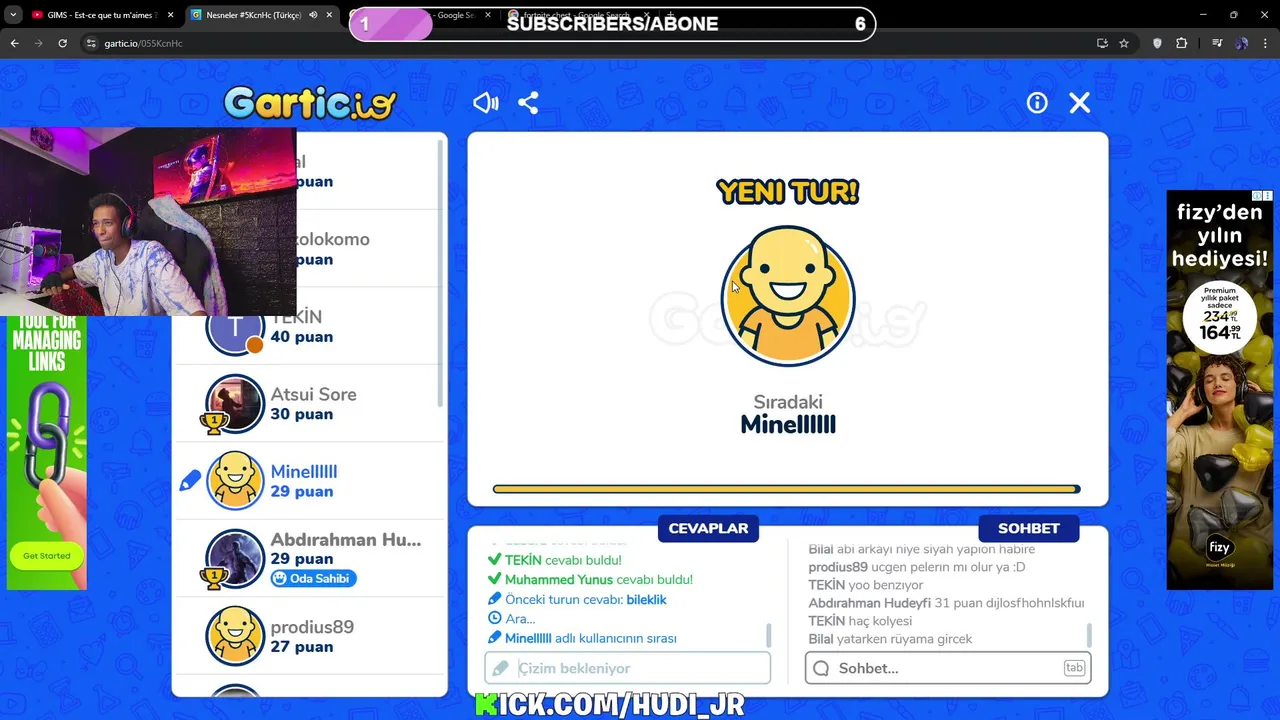Click the chat panel scrollbar
1280x720 pixels.
[1089, 635]
